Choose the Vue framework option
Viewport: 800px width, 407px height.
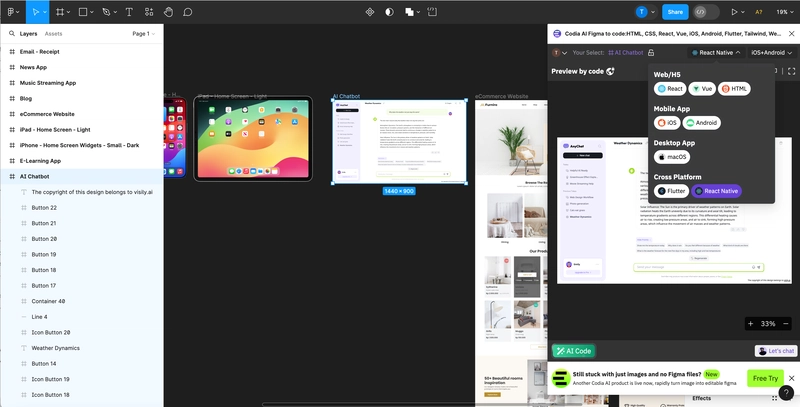tap(703, 89)
